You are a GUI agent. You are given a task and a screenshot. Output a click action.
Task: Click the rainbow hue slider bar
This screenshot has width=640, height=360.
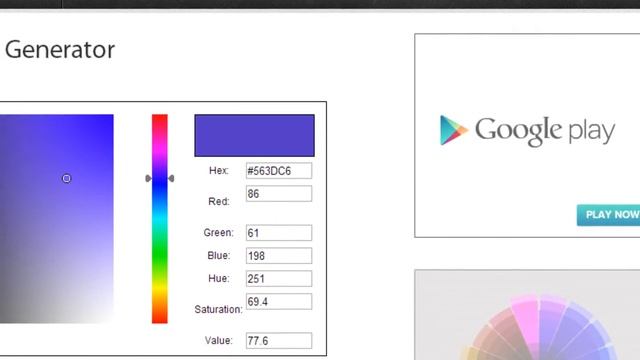click(x=160, y=219)
